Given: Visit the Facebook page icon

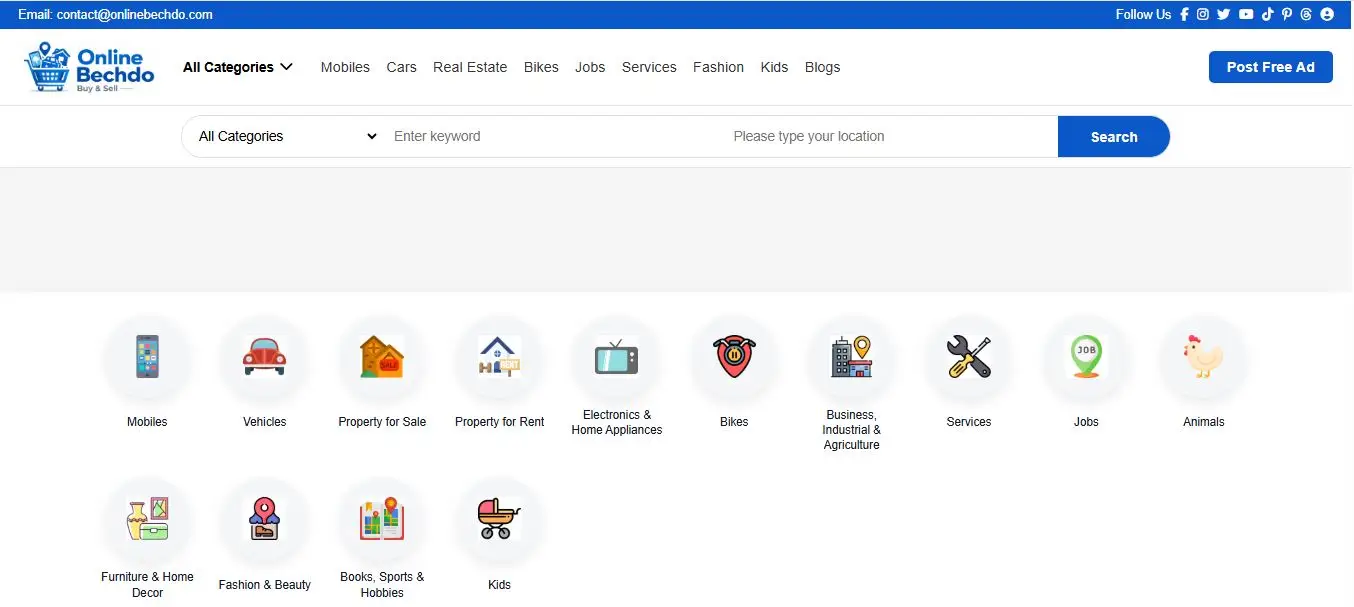Looking at the screenshot, I should [1185, 14].
